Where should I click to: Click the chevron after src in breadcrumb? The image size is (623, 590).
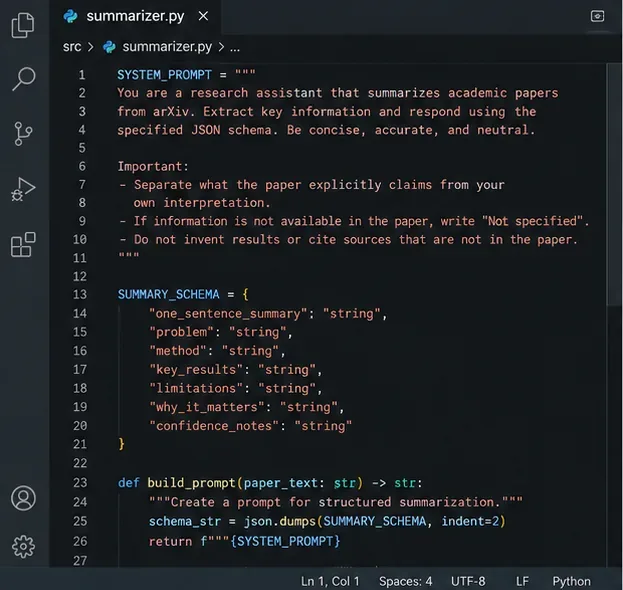(91, 47)
